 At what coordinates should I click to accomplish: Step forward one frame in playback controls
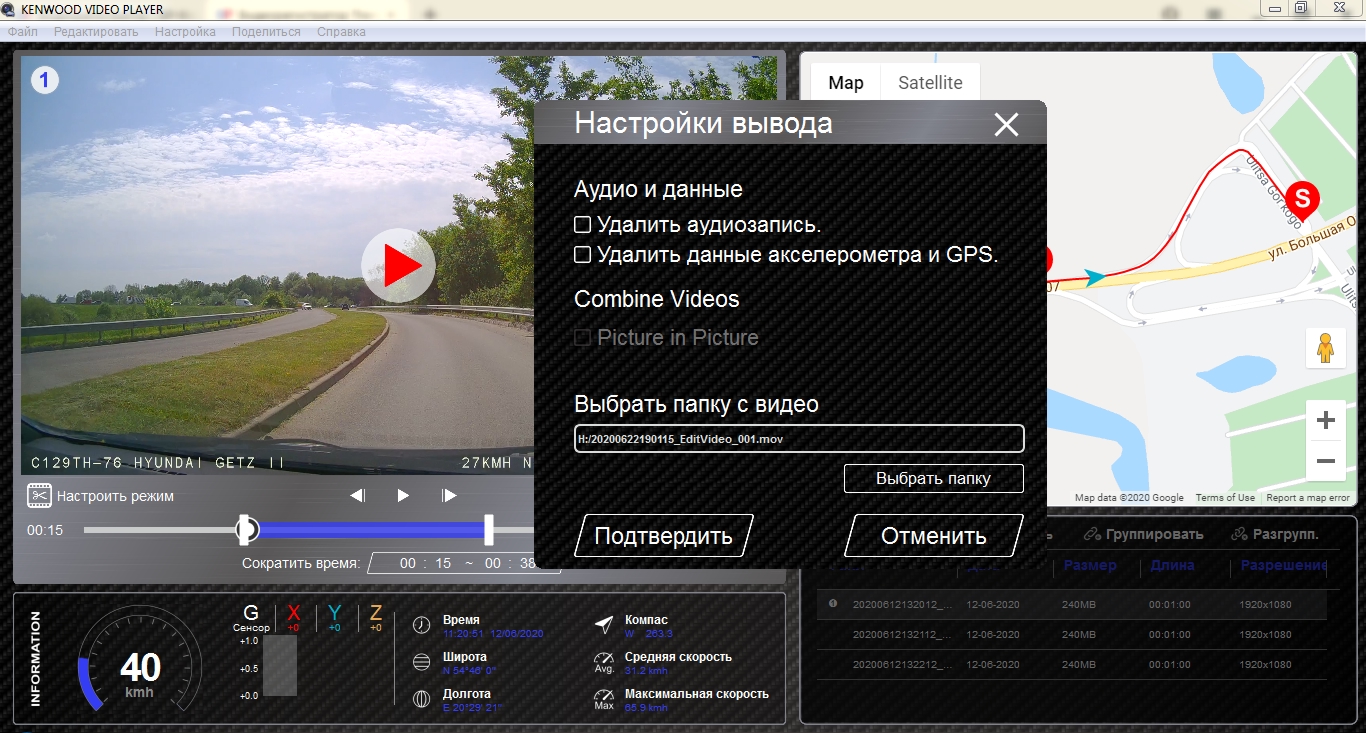click(449, 495)
